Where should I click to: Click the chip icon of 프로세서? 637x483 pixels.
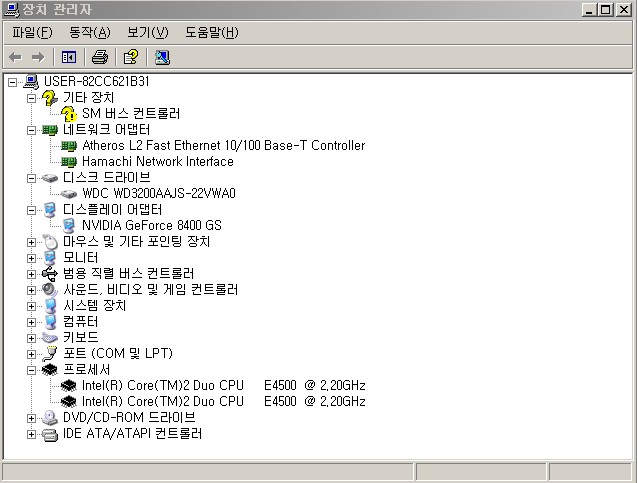click(50, 370)
